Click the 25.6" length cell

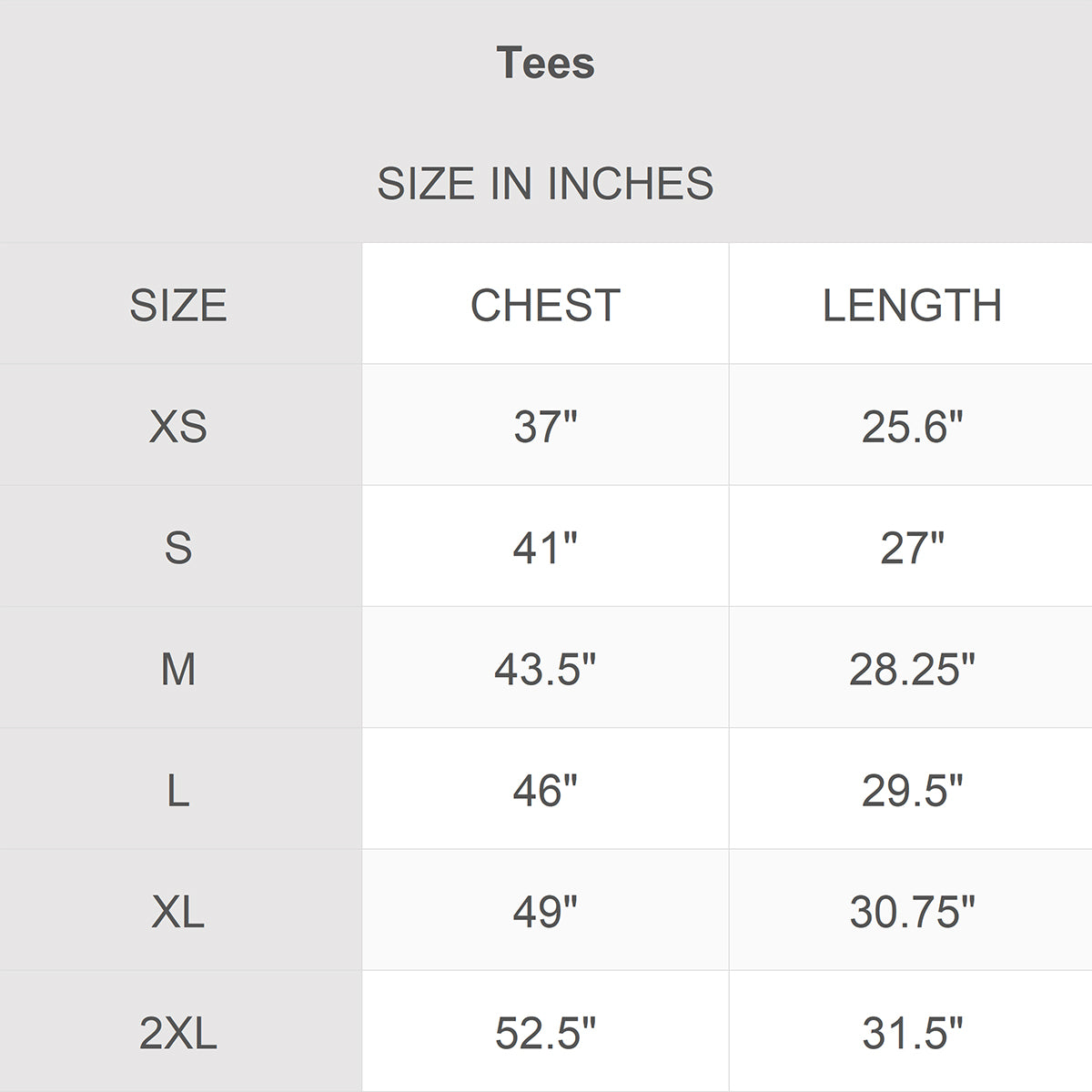point(912,426)
